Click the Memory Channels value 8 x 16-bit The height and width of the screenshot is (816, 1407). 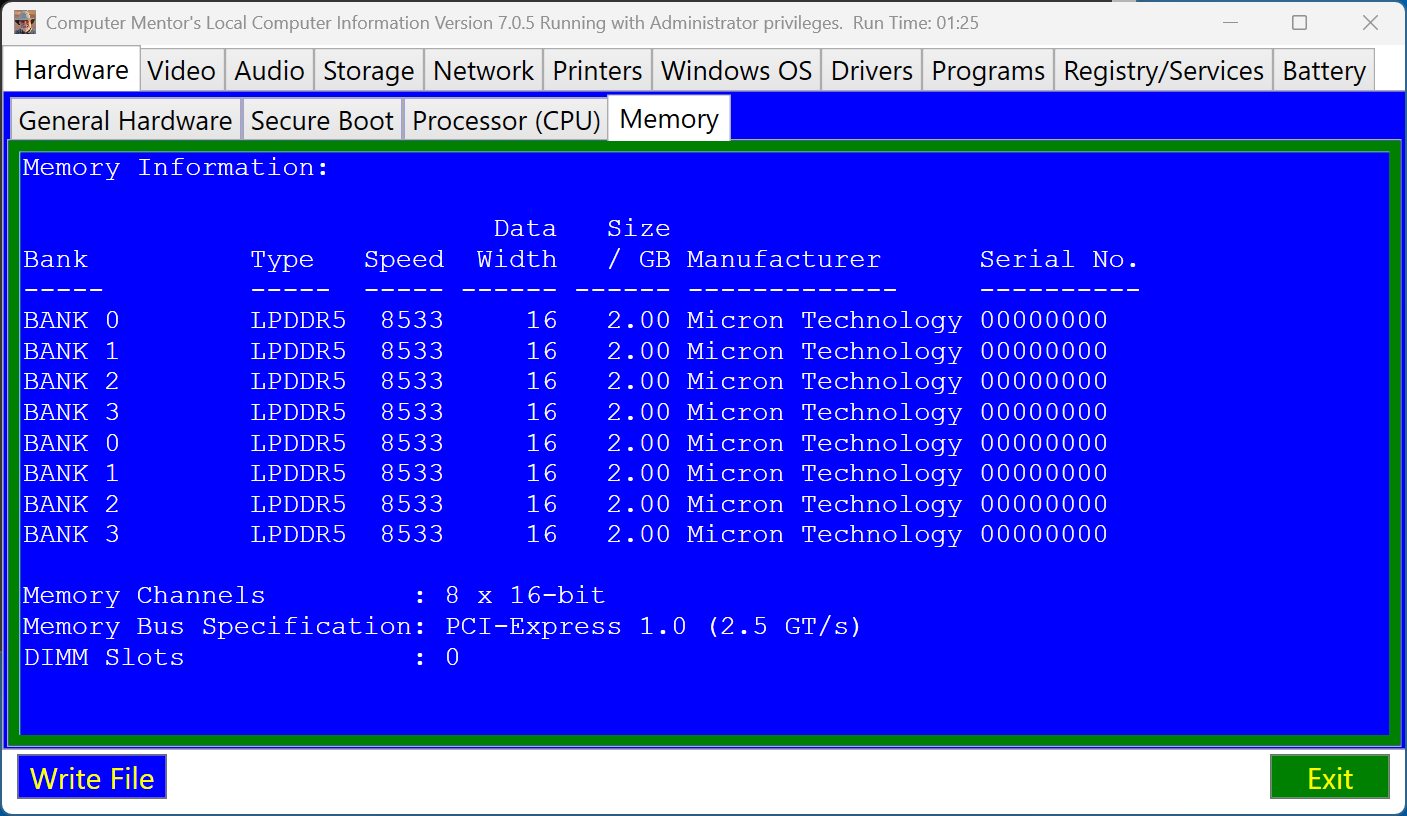pos(525,596)
